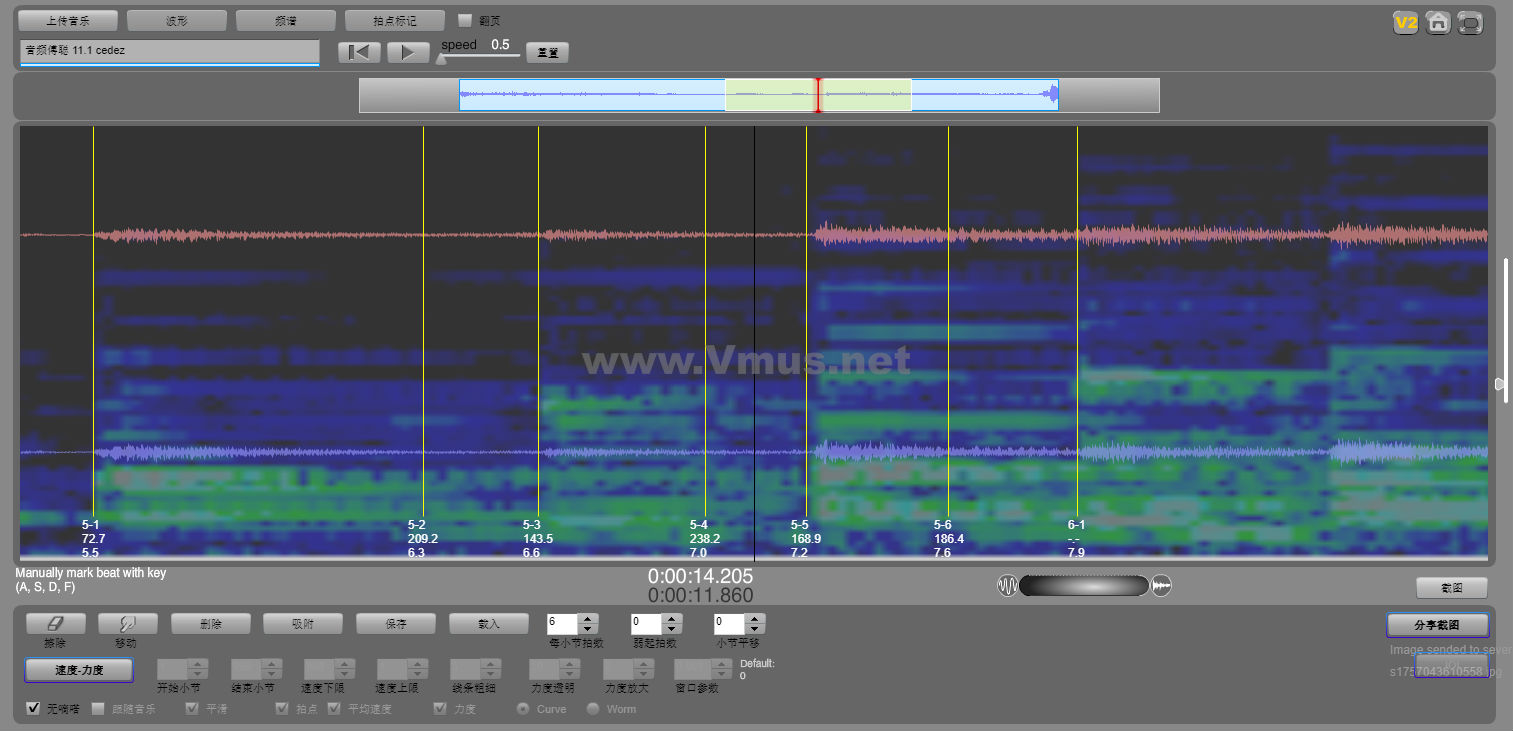The image size is (1513, 731).
Task: Select beat marker 5-1
Action: (91, 524)
